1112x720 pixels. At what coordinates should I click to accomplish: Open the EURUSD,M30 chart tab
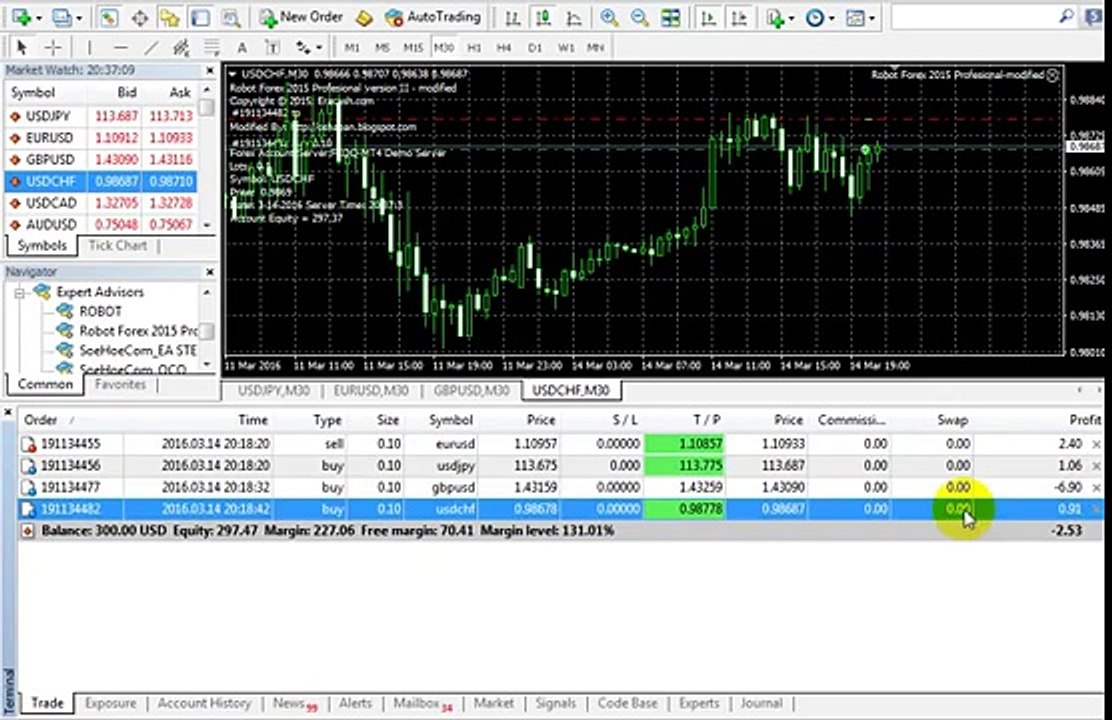tap(371, 390)
